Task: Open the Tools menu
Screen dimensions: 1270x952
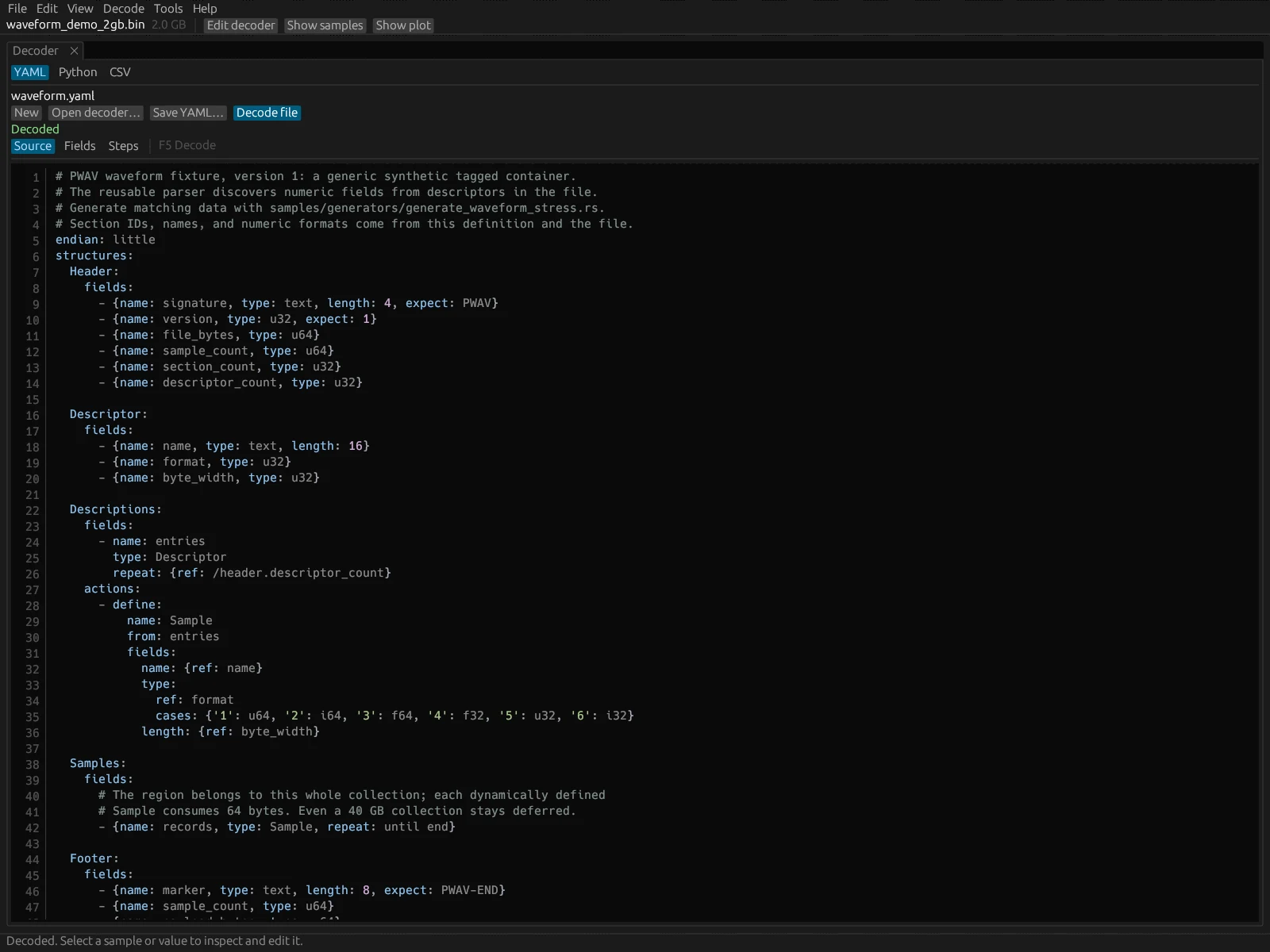Action: [168, 9]
